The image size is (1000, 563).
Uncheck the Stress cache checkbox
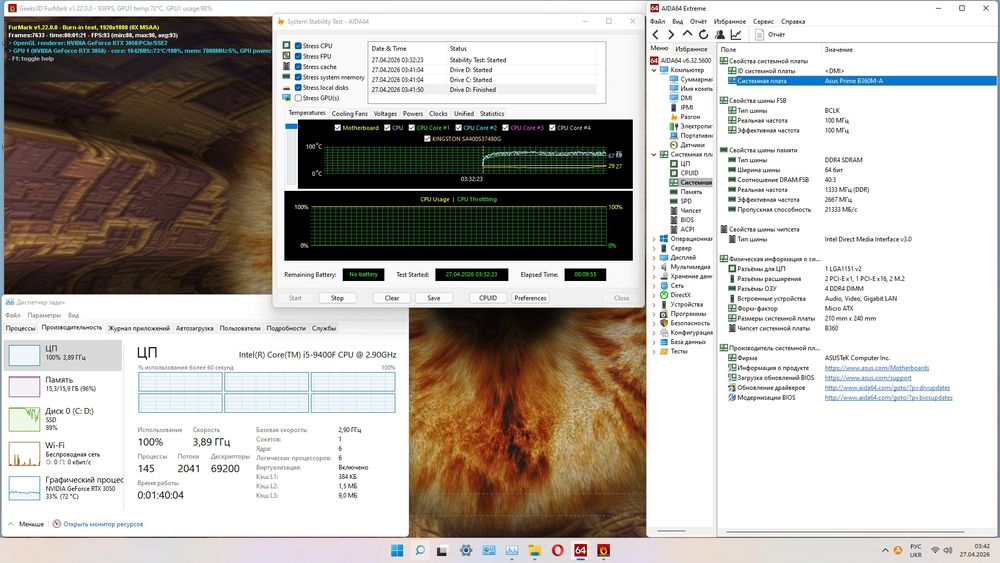[x=298, y=66]
